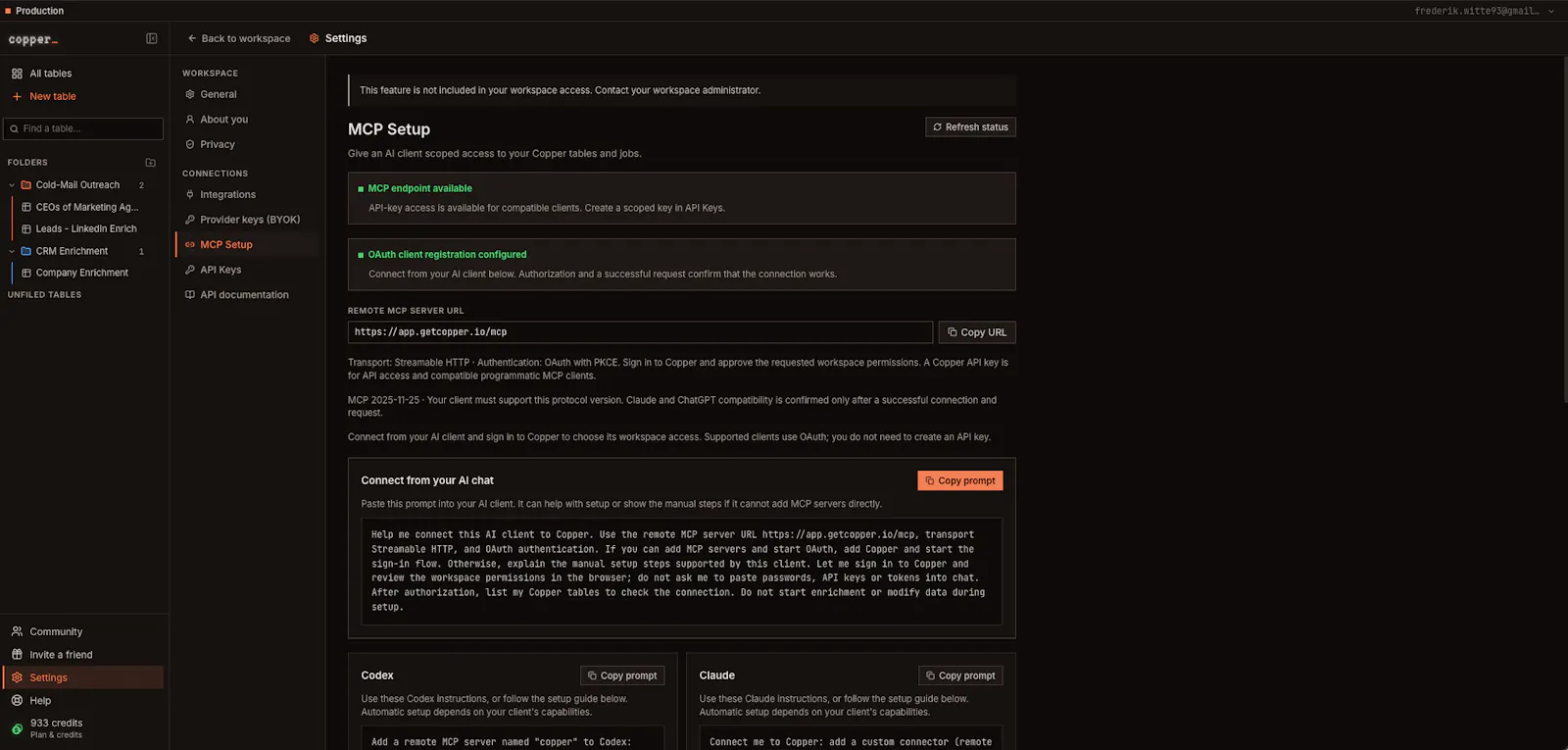
Task: Open About you settings
Action: (x=249, y=120)
